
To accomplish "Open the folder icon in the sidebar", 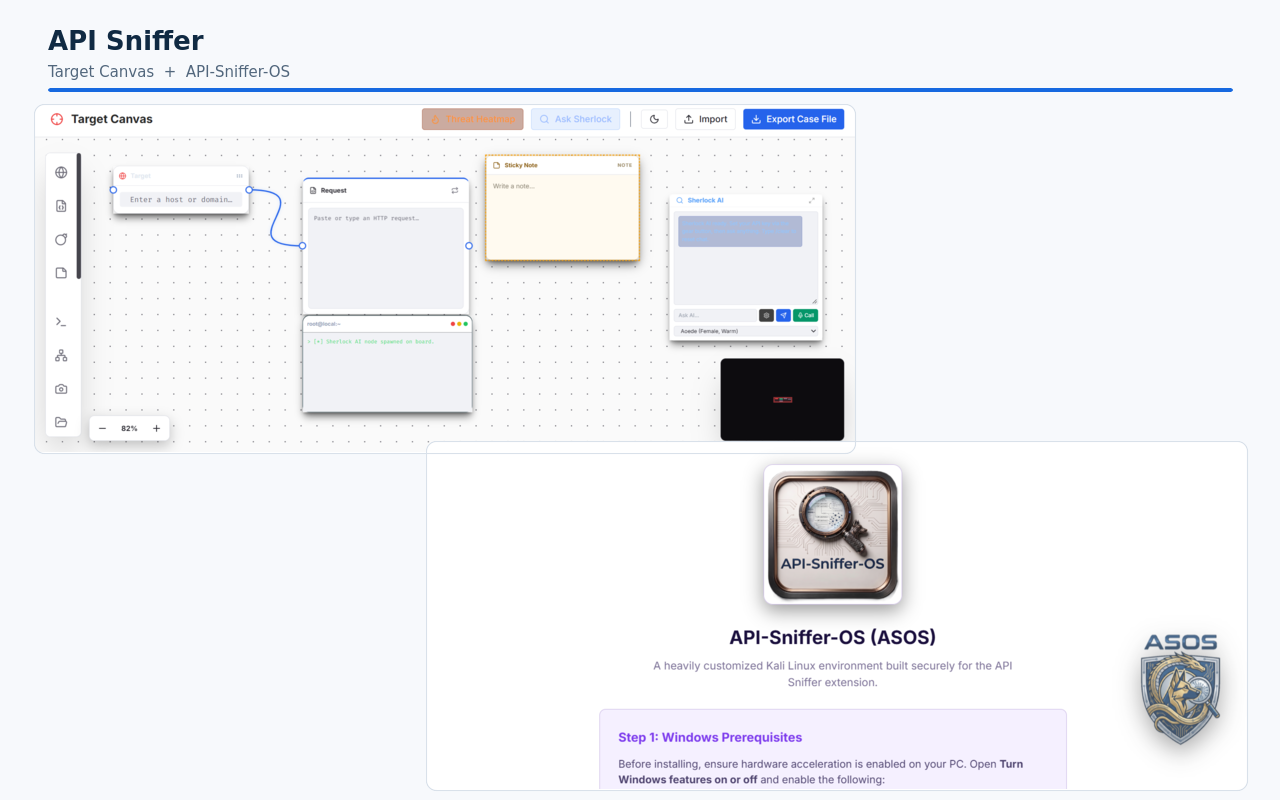I will tap(61, 422).
